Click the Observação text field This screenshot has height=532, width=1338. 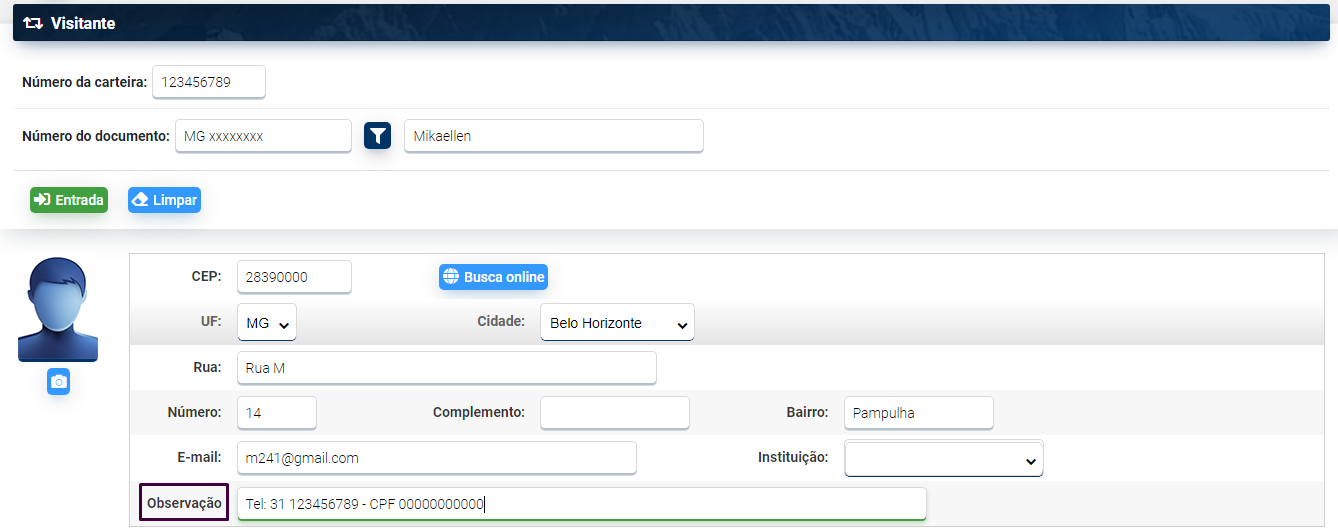coord(581,504)
